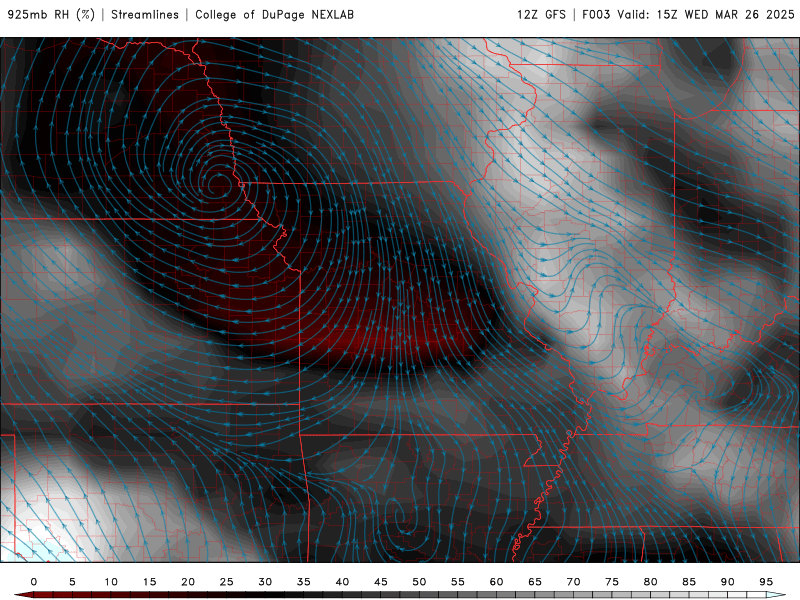Click the "20" legend value

point(188,582)
